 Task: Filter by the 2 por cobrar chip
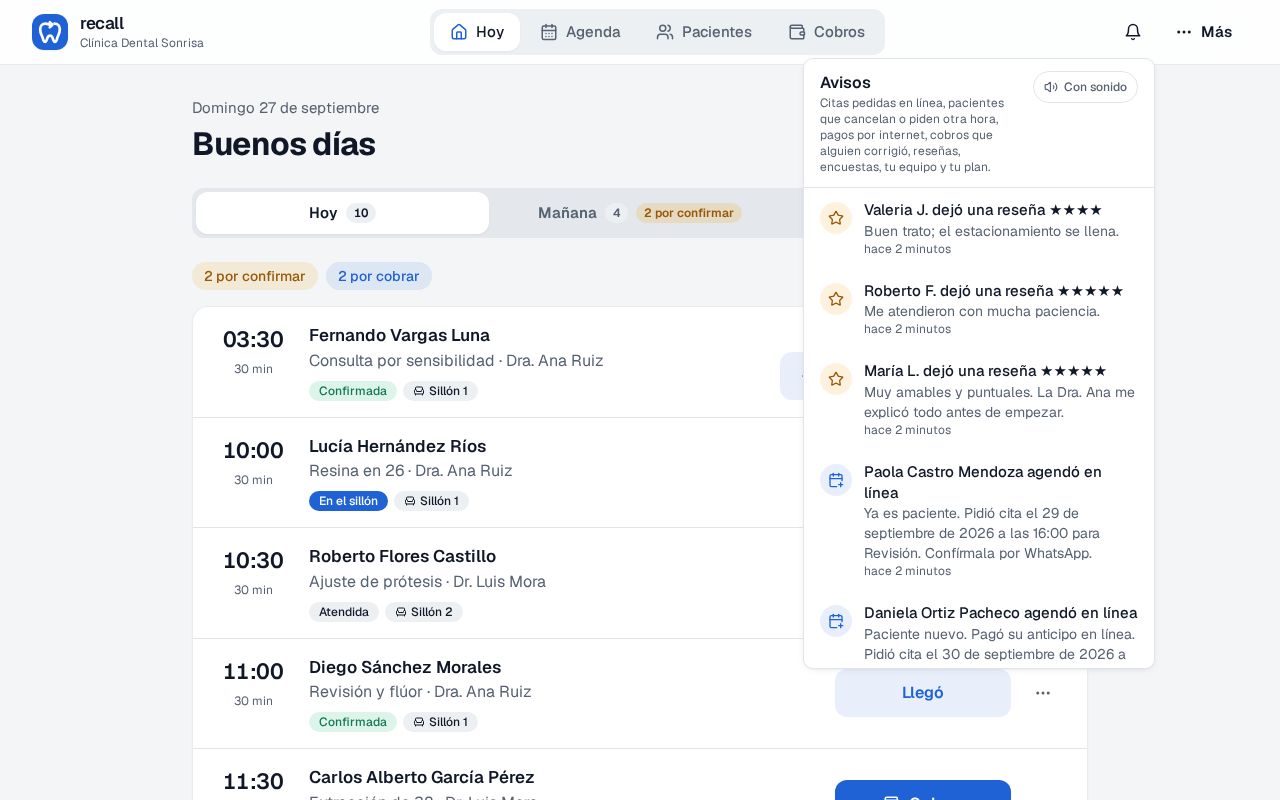379,276
